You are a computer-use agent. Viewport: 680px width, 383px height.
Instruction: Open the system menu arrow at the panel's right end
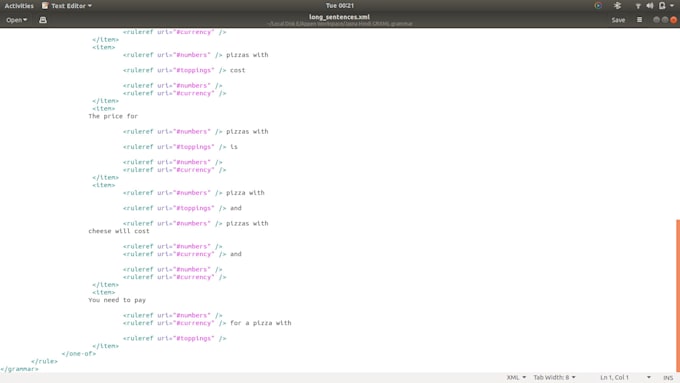pyautogui.click(x=672, y=6)
